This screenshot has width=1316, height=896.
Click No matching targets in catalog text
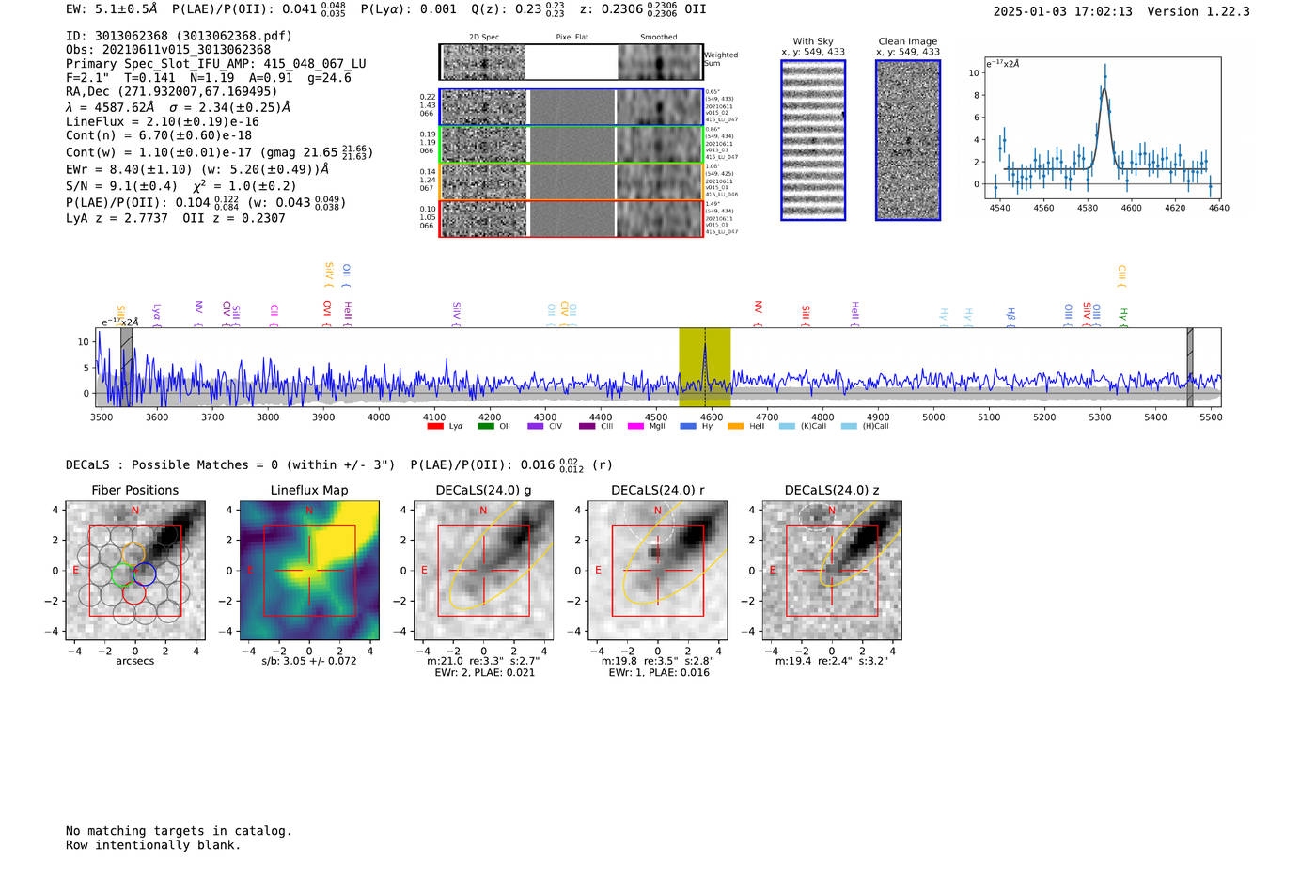coord(179,831)
